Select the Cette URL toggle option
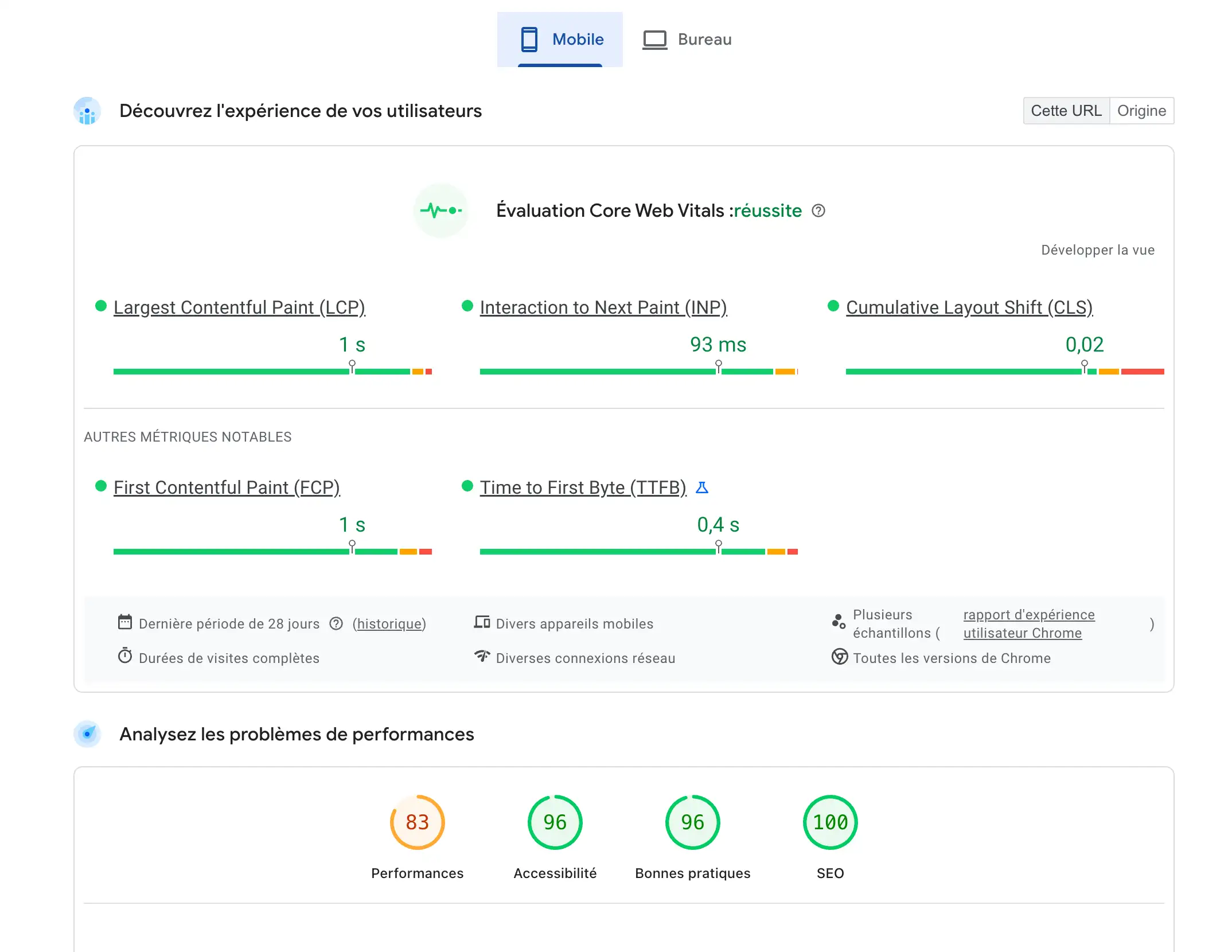Image resolution: width=1232 pixels, height=952 pixels. click(1066, 111)
